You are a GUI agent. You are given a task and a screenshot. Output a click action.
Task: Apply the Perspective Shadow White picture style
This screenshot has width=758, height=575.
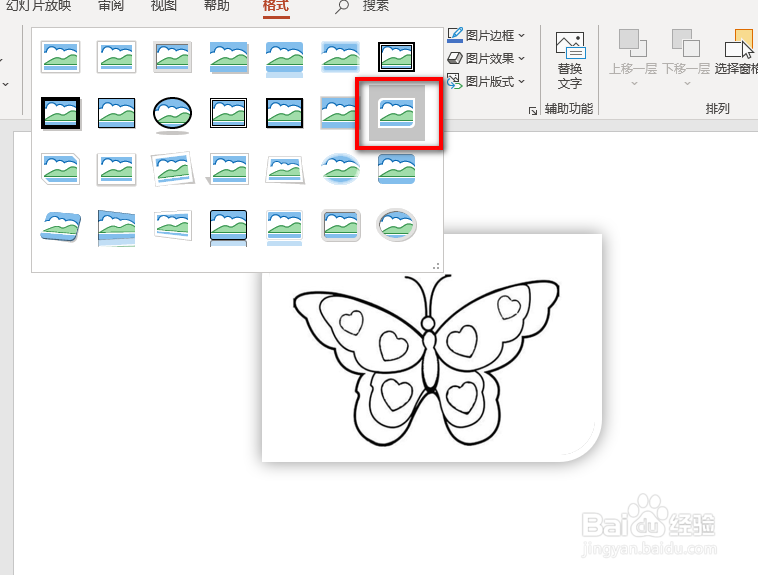(x=228, y=169)
